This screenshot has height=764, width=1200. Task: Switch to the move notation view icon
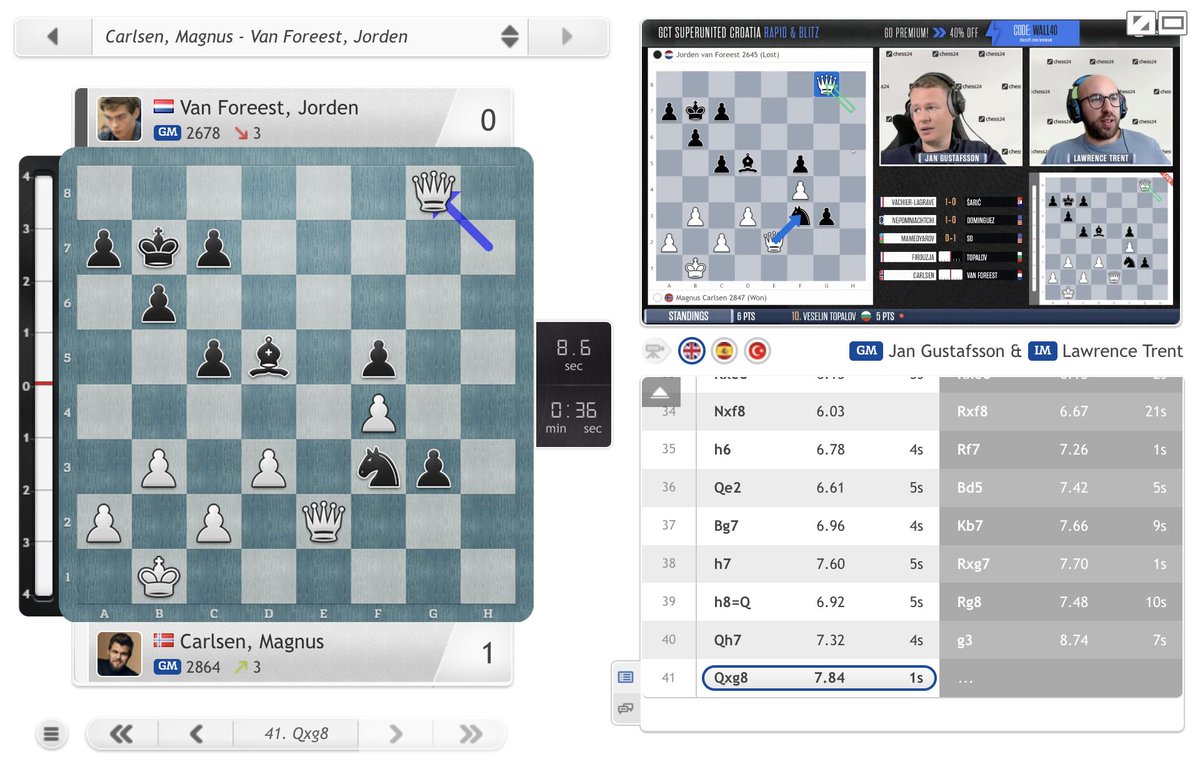625,677
